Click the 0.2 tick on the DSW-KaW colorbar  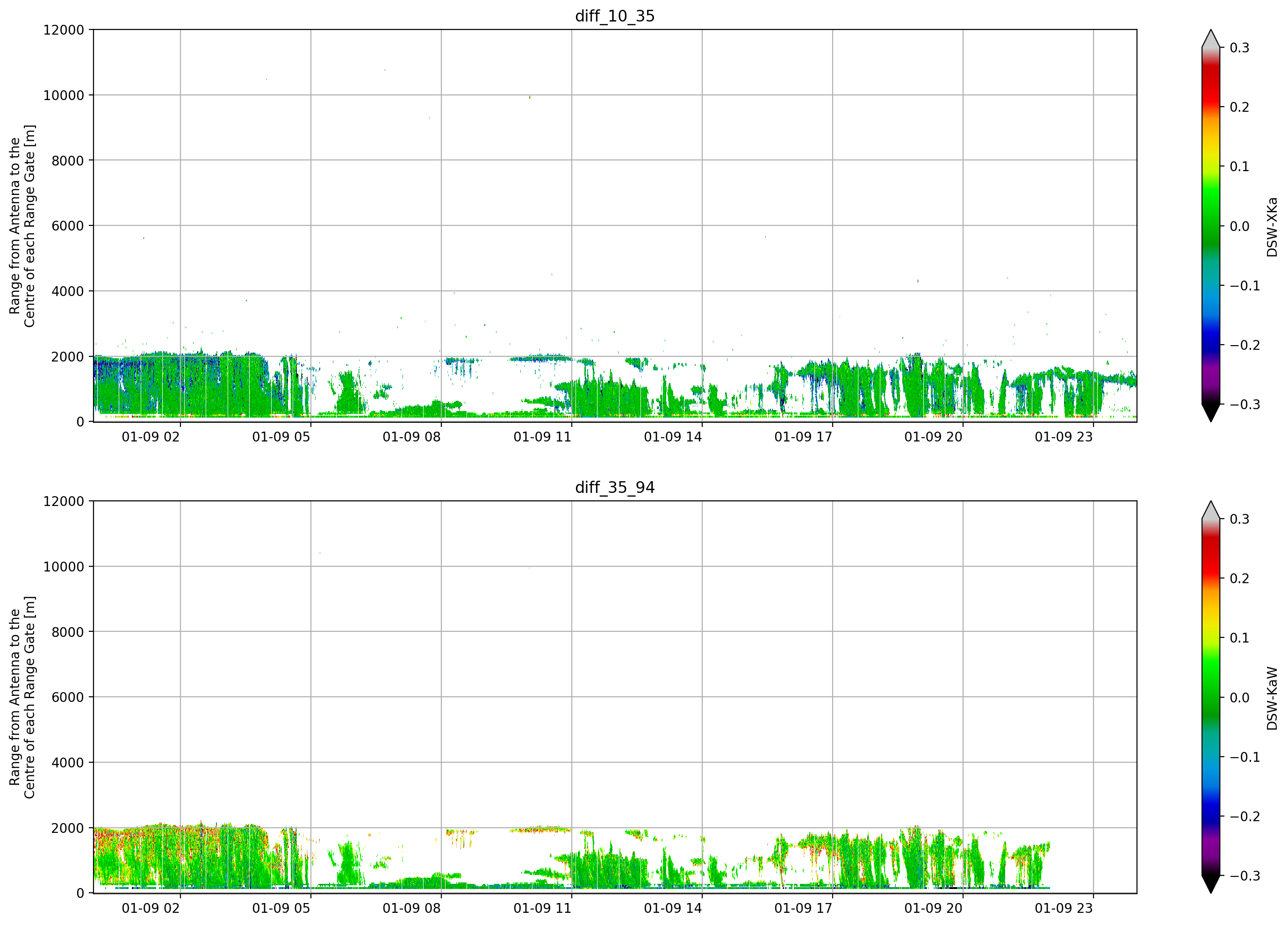point(1239,579)
